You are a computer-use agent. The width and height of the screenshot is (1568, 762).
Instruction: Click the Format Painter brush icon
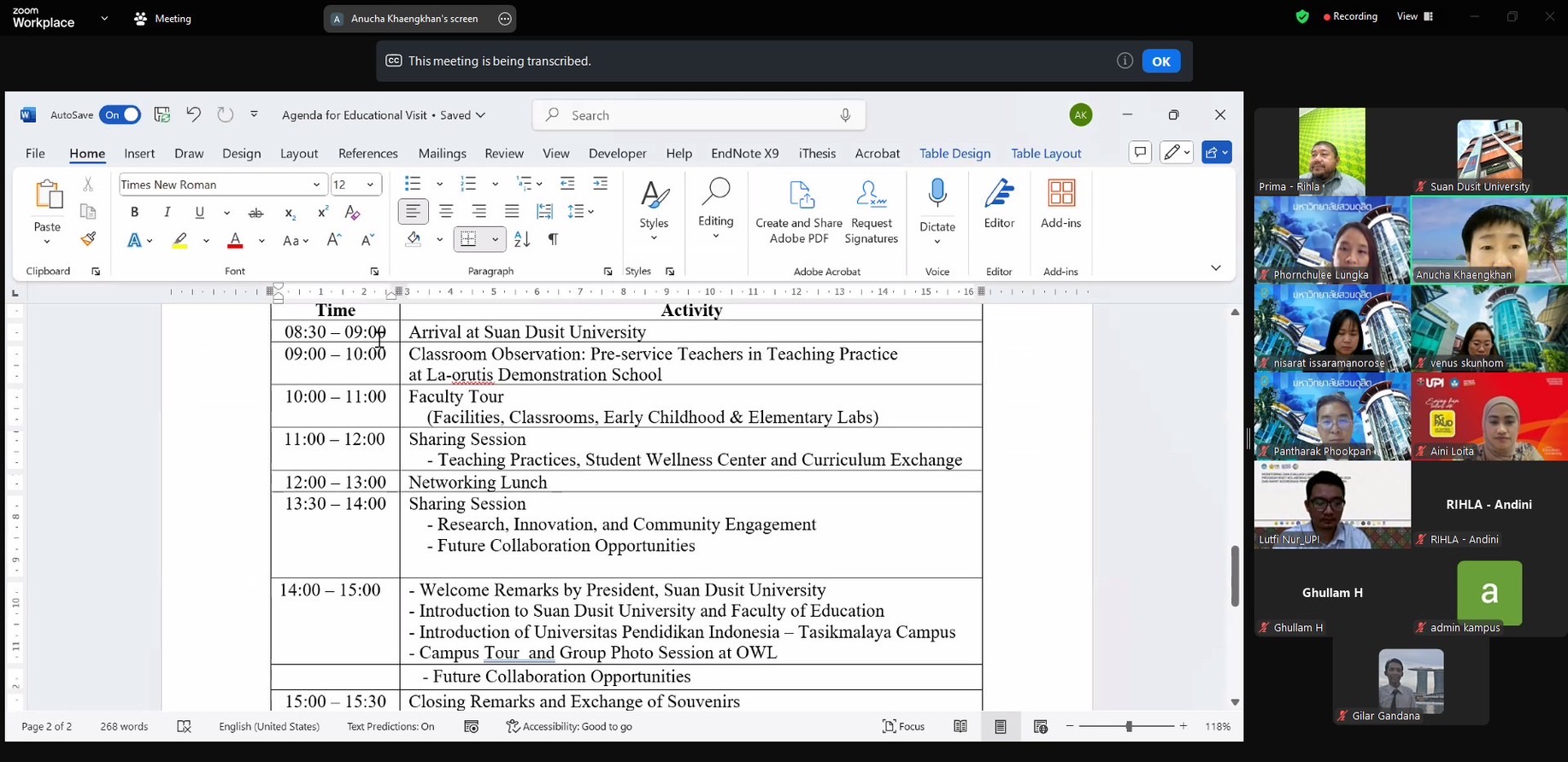pos(88,240)
